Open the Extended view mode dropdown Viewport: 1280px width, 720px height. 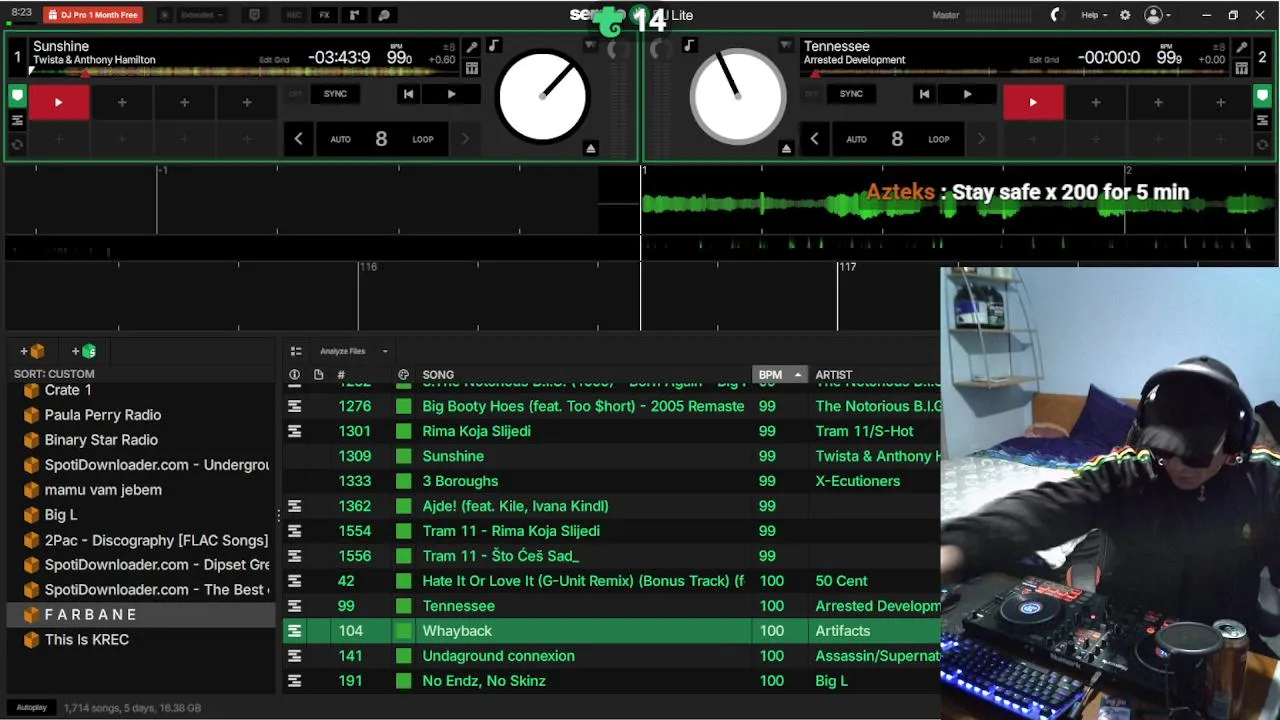[x=203, y=15]
